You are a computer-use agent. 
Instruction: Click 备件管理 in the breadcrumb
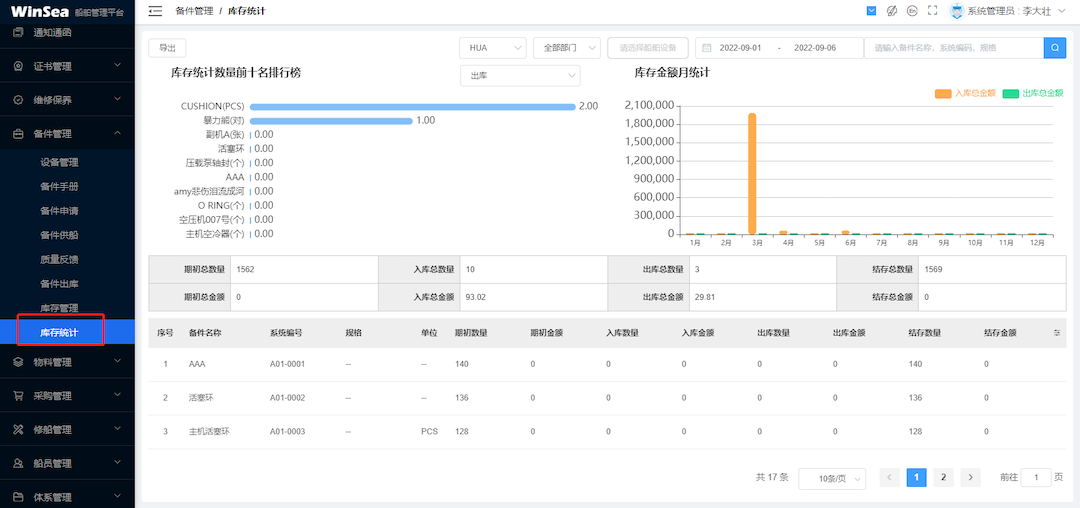coord(195,11)
